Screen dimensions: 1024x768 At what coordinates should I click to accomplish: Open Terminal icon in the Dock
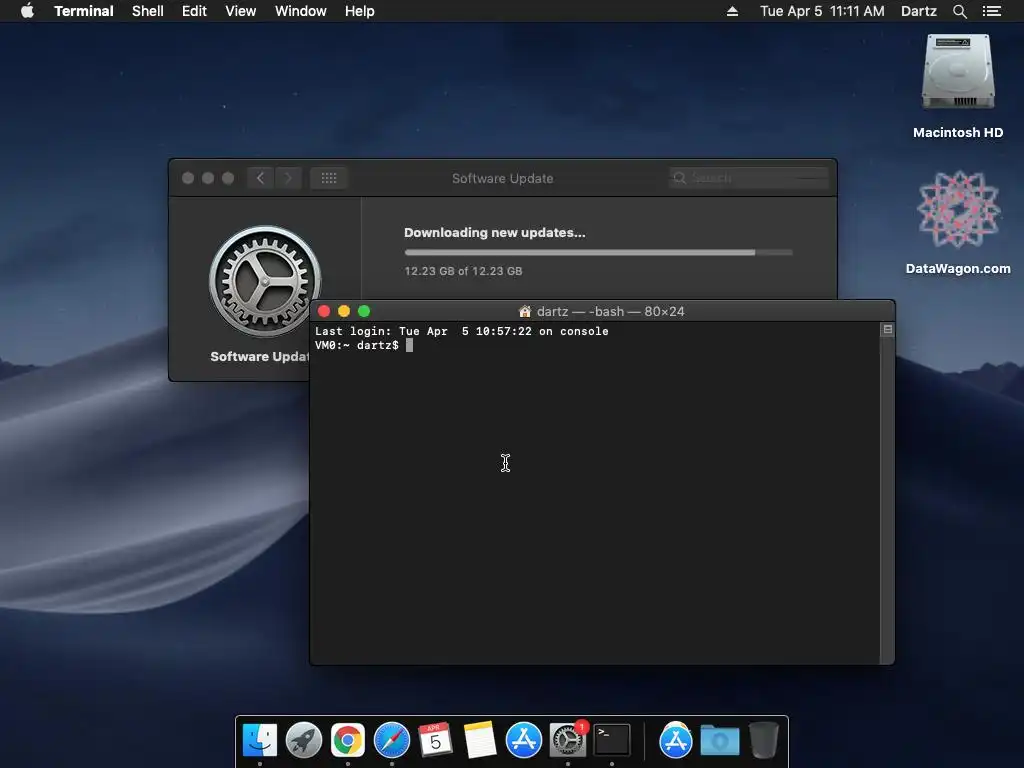612,740
